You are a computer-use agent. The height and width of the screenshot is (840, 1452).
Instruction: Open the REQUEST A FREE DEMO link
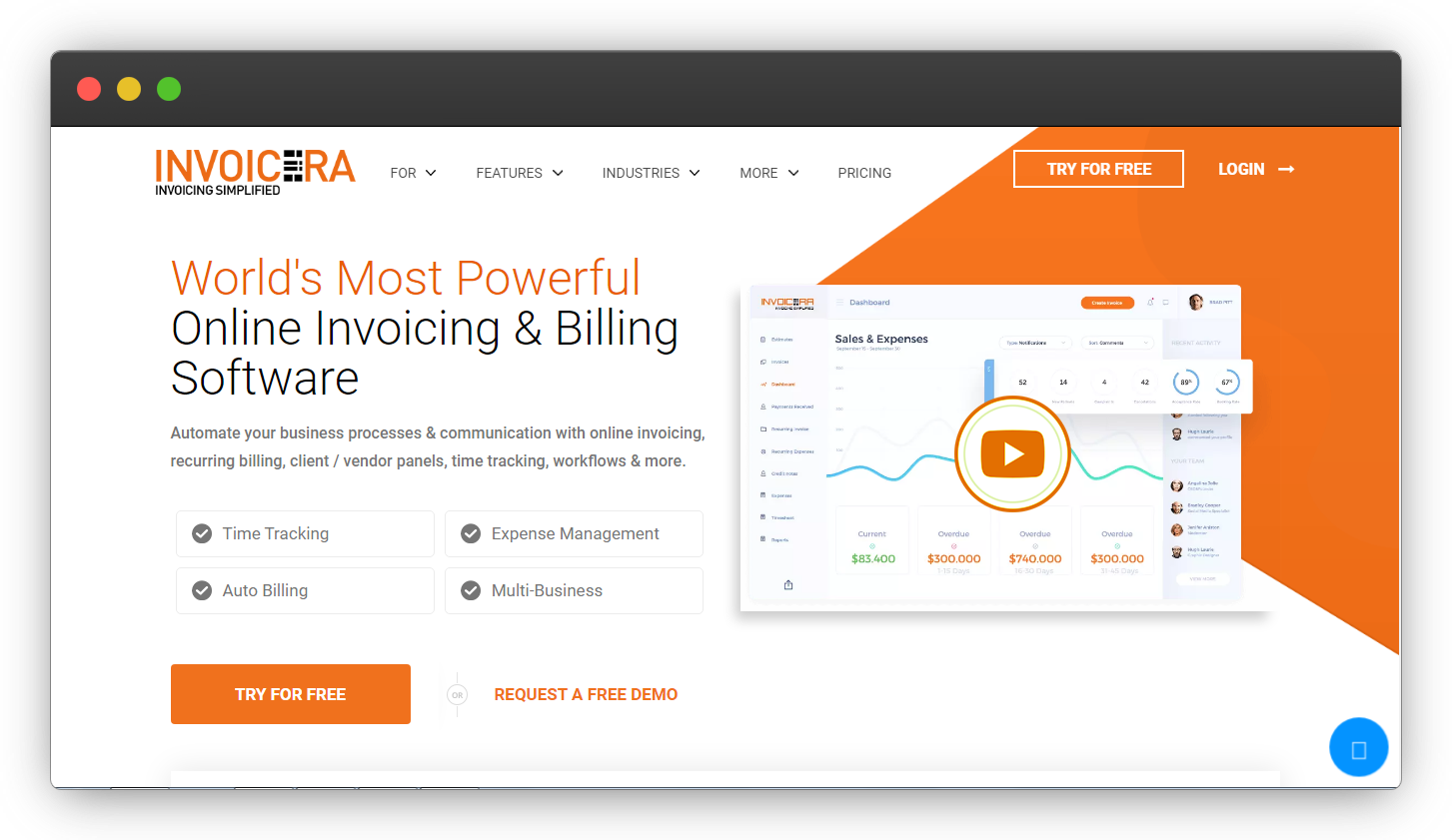[586, 694]
